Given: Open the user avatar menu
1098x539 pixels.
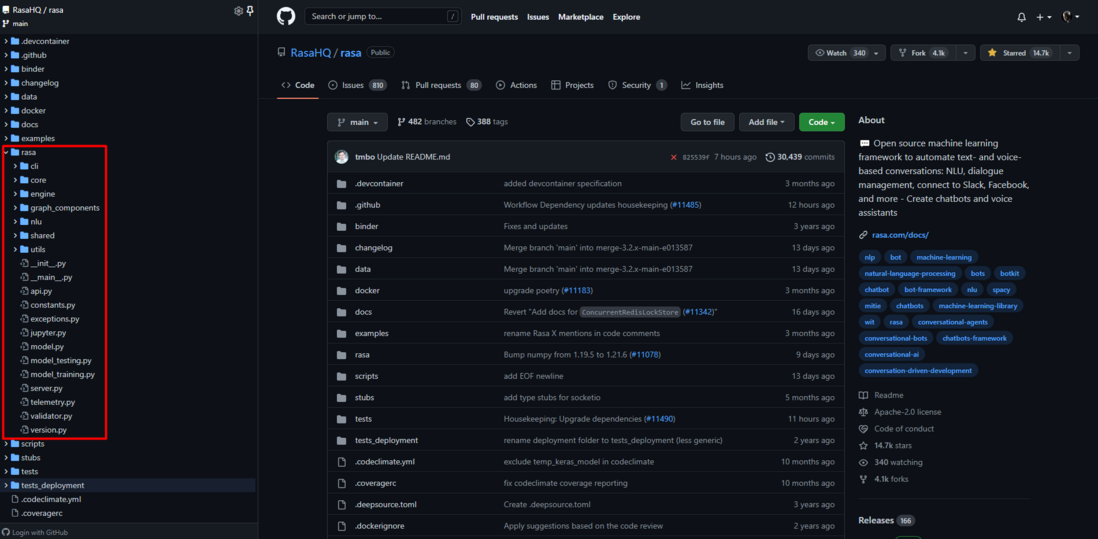Looking at the screenshot, I should 1070,17.
